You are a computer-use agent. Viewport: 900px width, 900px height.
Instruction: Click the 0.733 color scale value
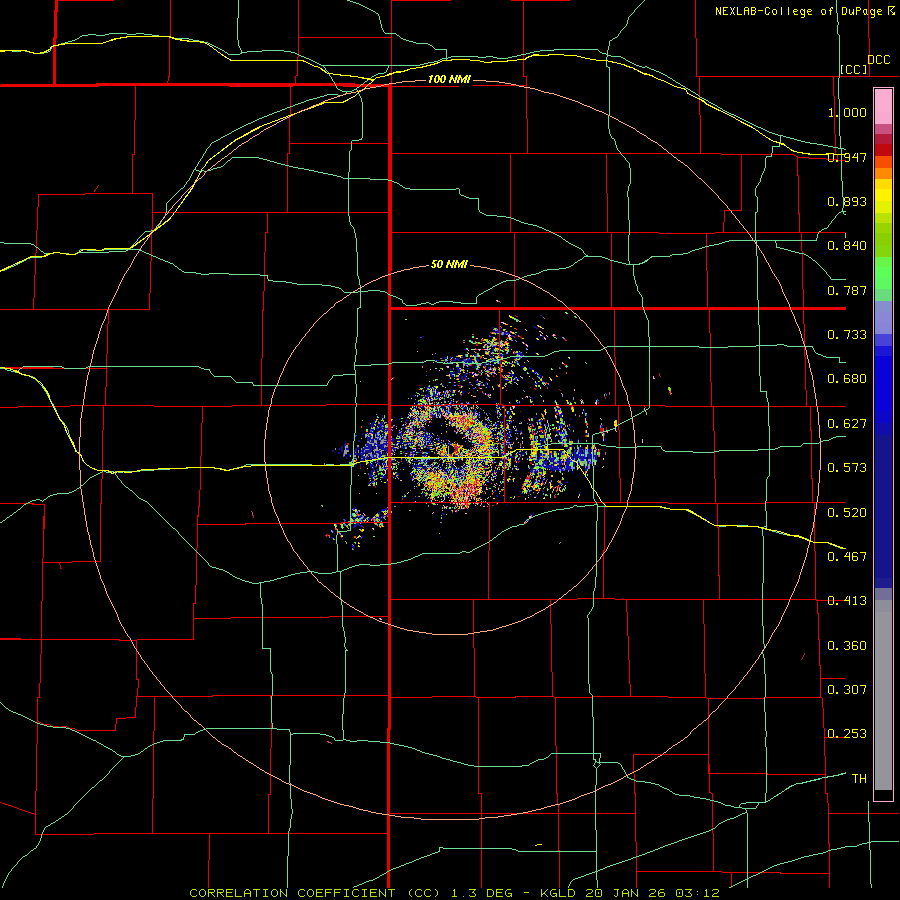tap(847, 335)
